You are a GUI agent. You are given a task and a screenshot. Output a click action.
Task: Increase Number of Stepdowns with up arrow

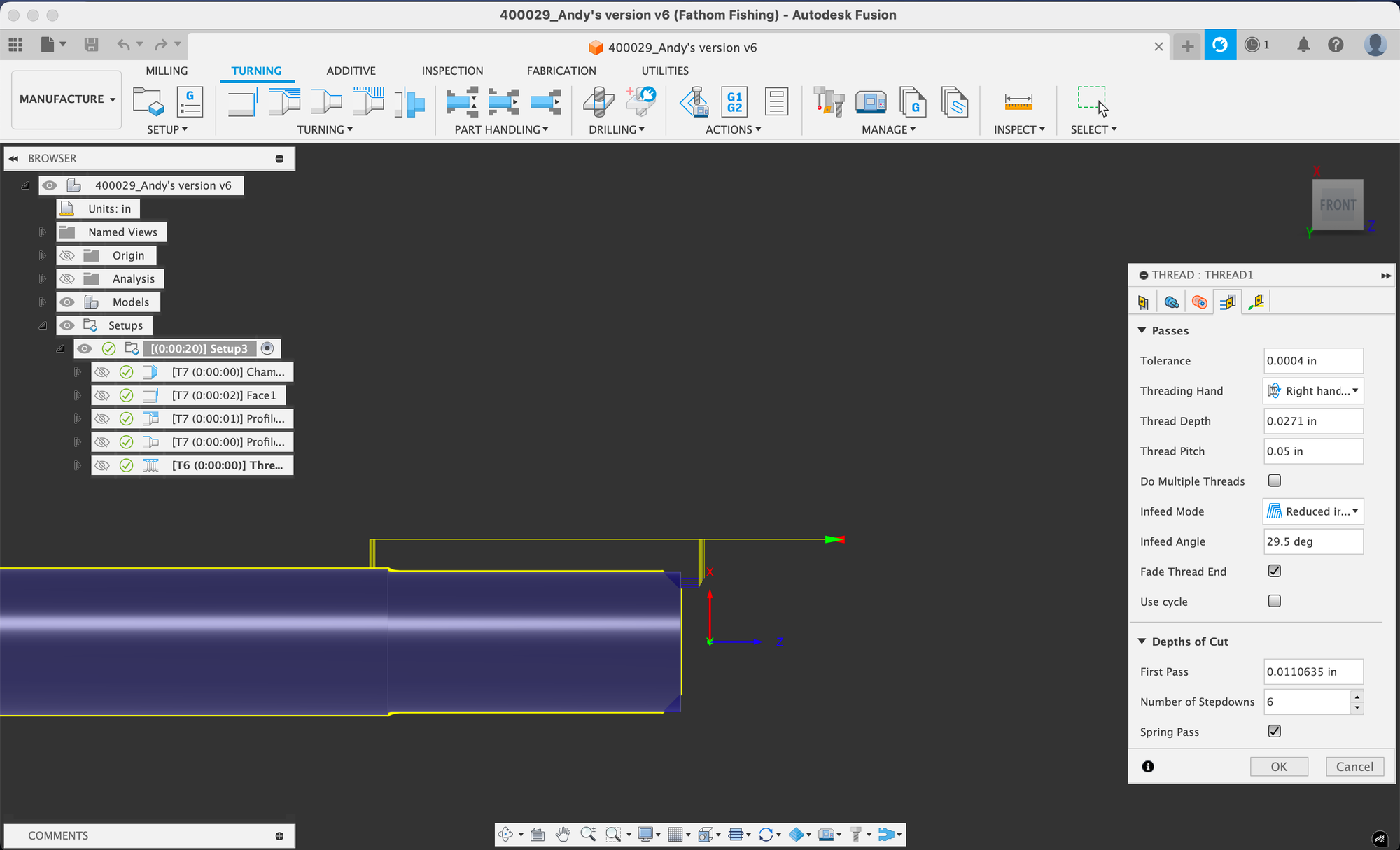coord(1357,696)
